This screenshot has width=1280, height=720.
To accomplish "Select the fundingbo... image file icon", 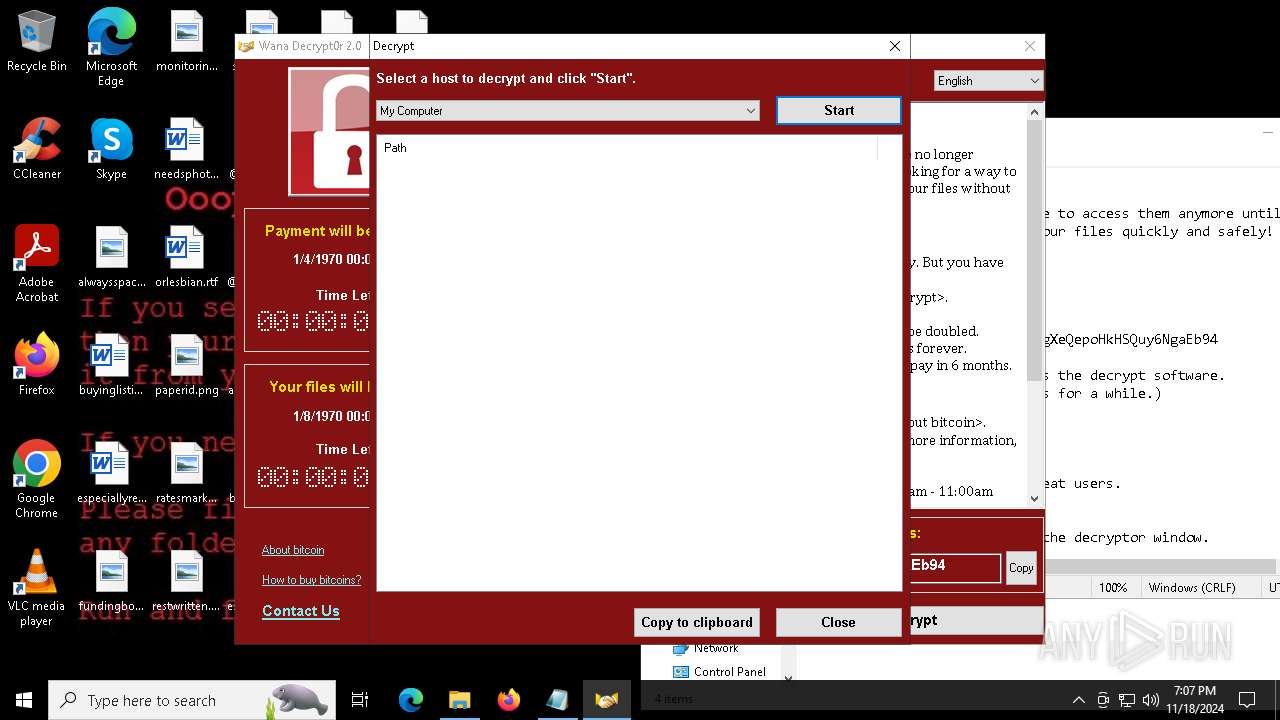I will coord(111,581).
